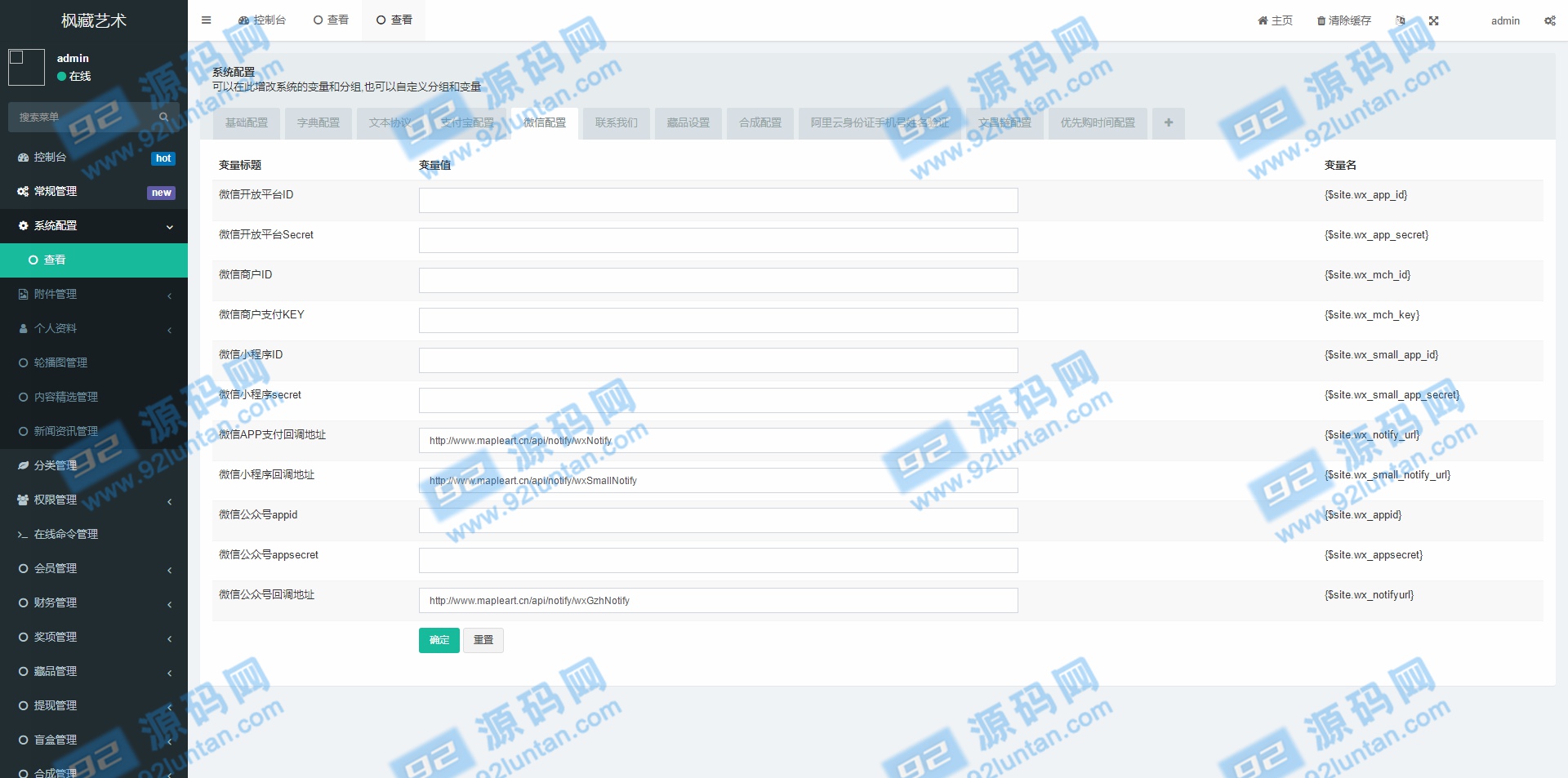Click the 微信公众号appsecret input field
This screenshot has height=778, width=1568.
coord(718,560)
